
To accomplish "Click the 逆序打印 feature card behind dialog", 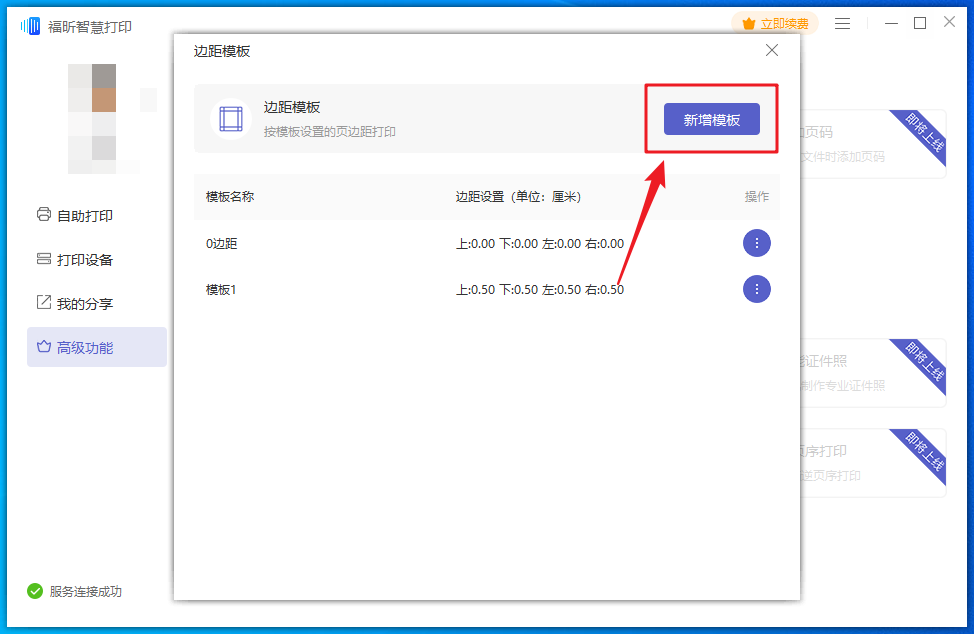I will 872,463.
